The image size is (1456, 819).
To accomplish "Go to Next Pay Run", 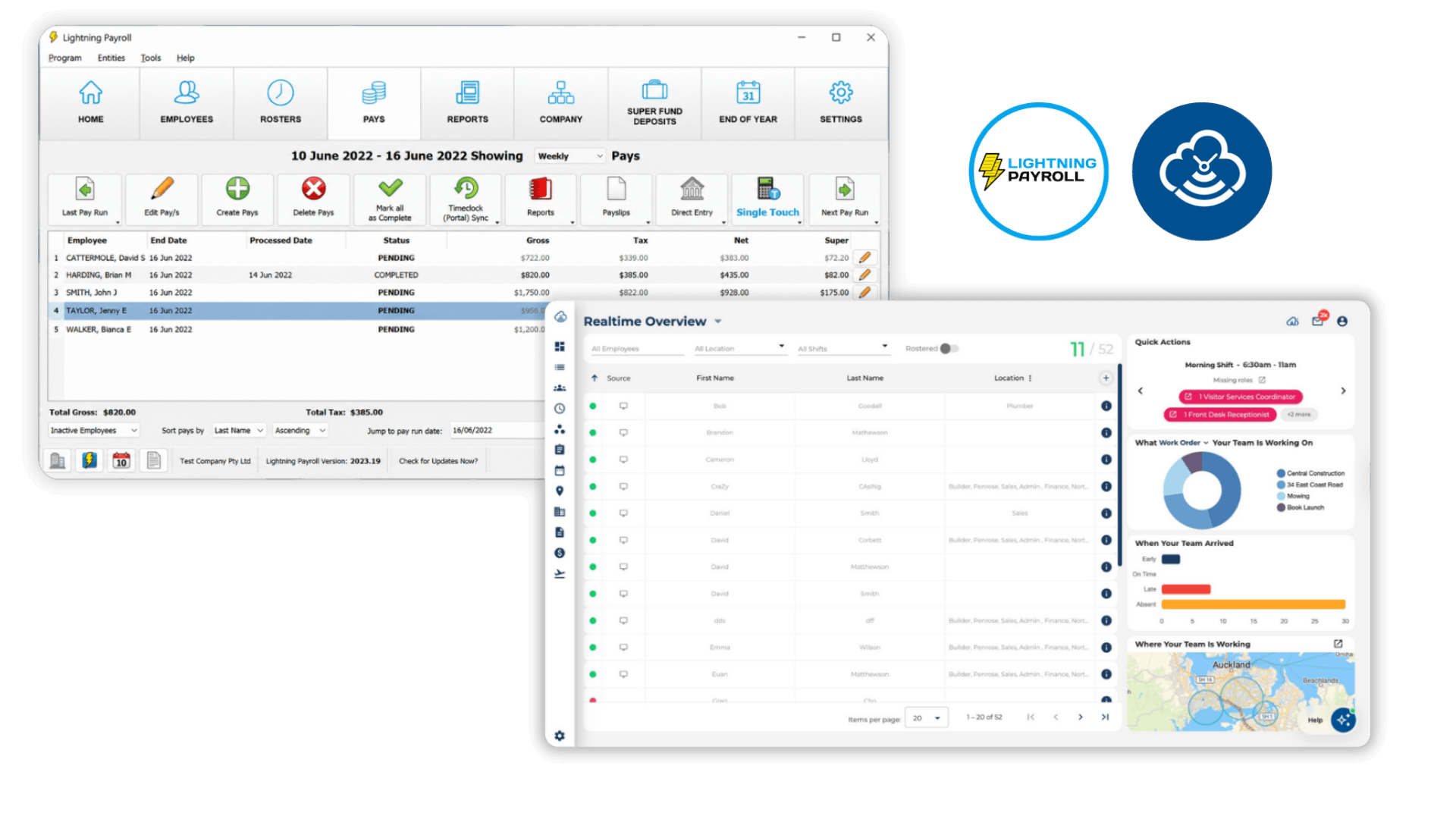I will tap(845, 199).
